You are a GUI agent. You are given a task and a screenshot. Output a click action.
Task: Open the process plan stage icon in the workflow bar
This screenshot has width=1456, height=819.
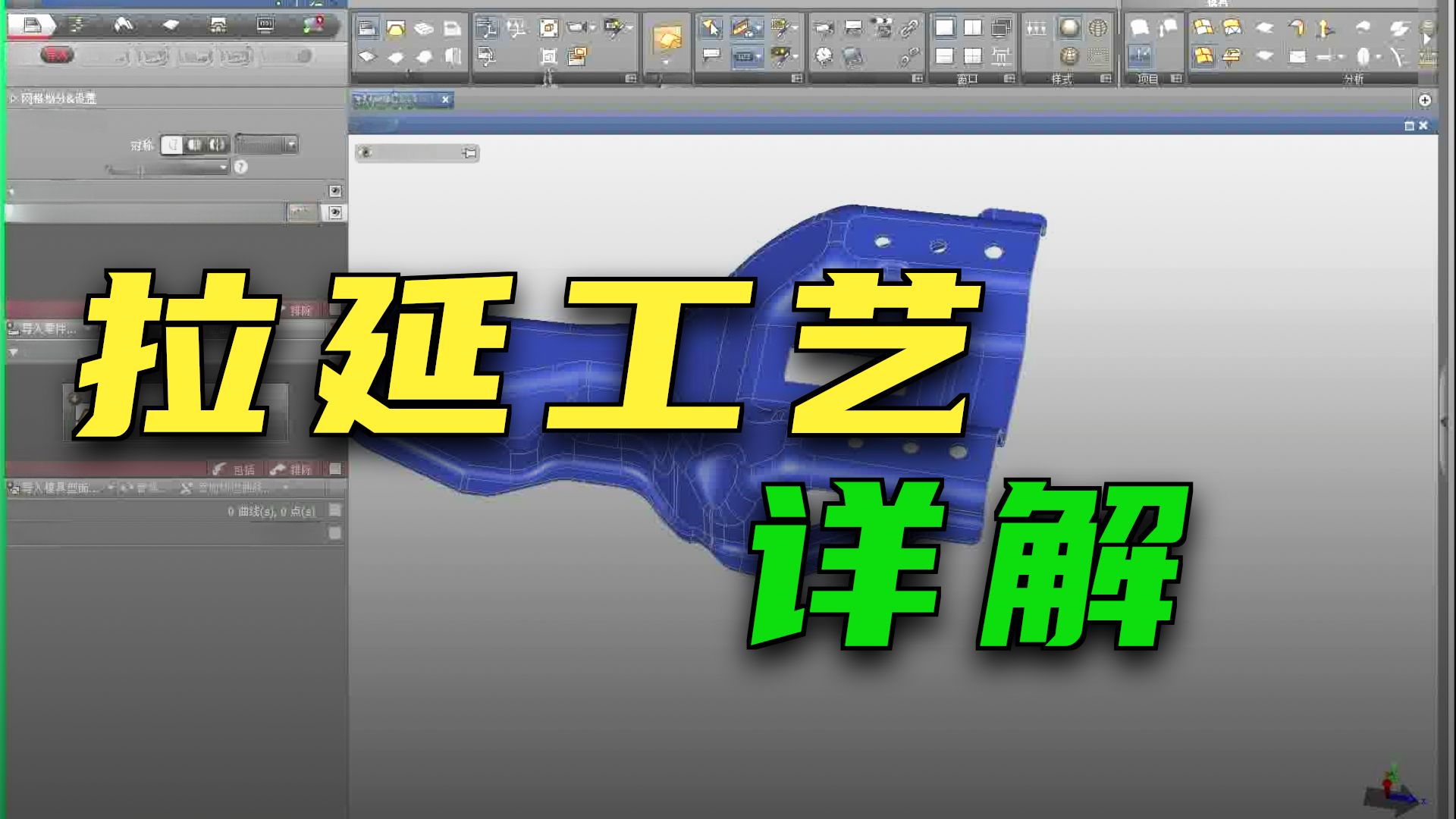tap(77, 25)
